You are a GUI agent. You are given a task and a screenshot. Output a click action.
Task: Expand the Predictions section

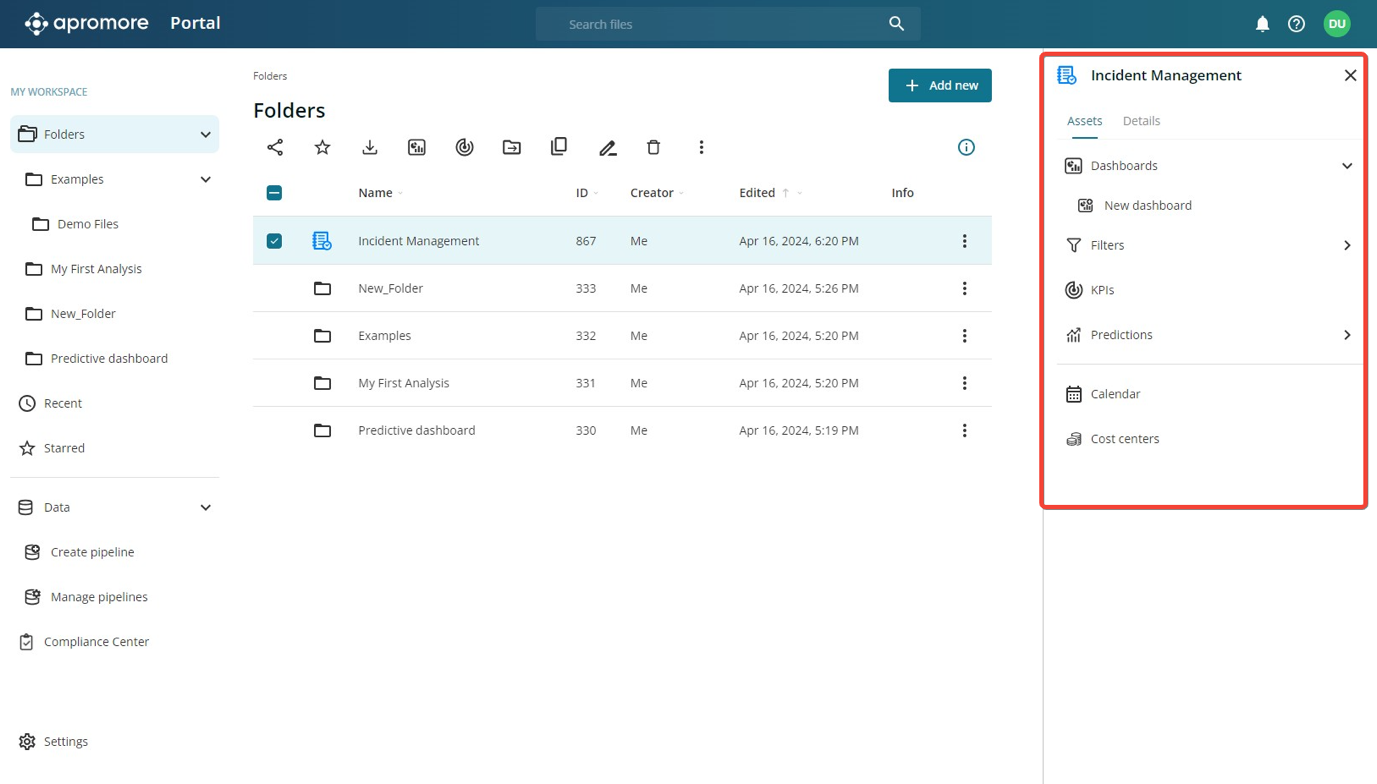(x=1347, y=335)
